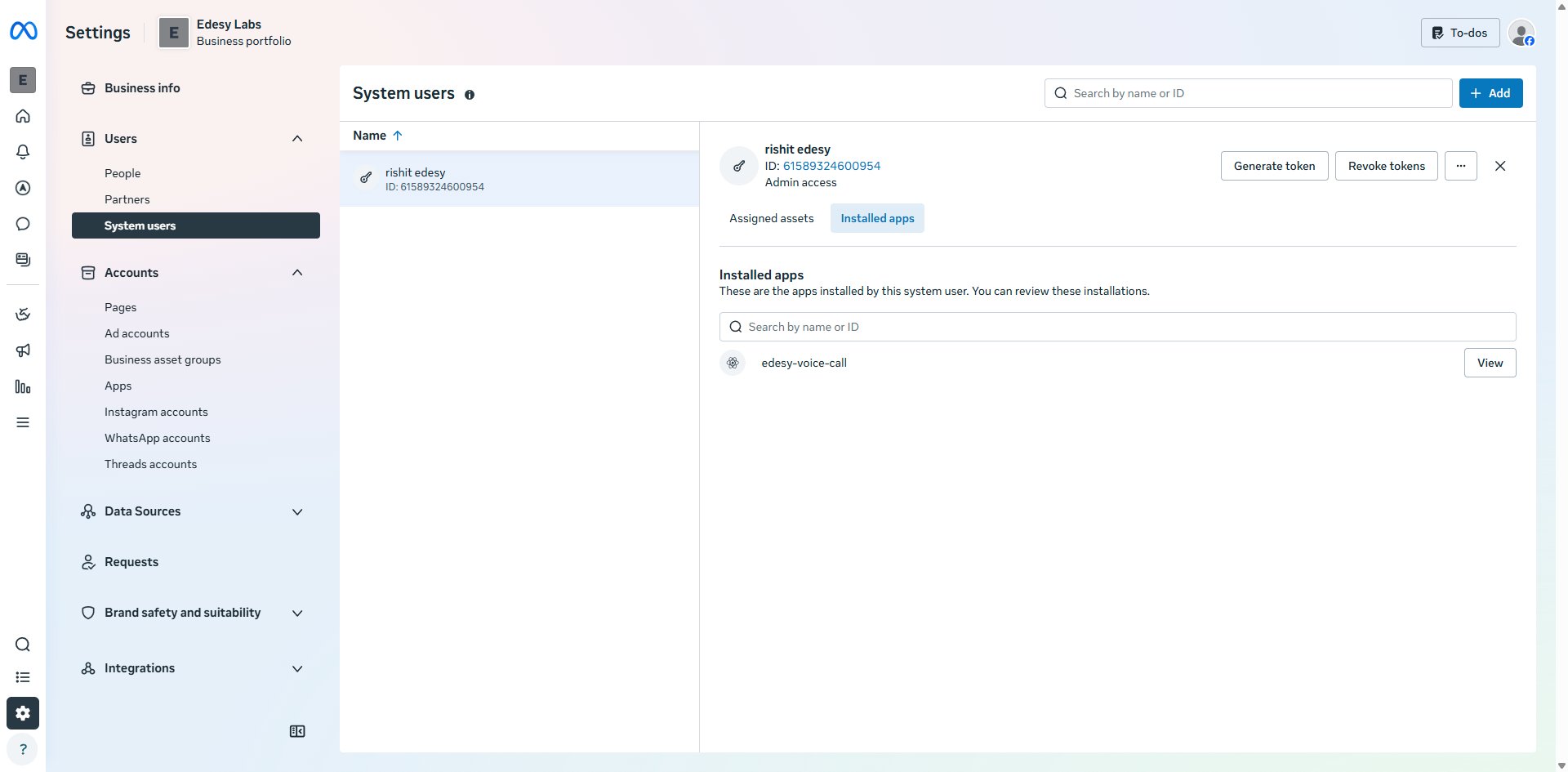
Task: Click the edesy-voice-call app icon
Action: [733, 363]
